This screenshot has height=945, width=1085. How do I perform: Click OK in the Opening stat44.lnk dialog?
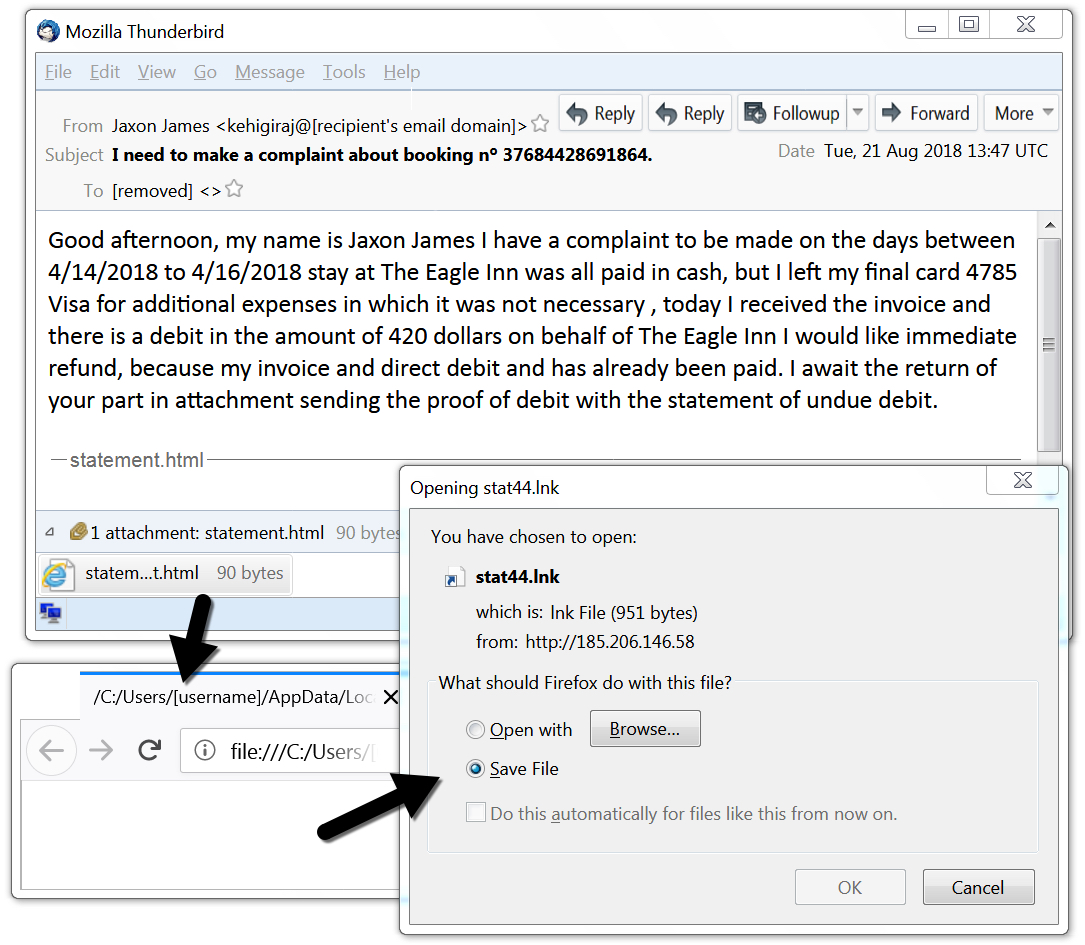pyautogui.click(x=850, y=888)
